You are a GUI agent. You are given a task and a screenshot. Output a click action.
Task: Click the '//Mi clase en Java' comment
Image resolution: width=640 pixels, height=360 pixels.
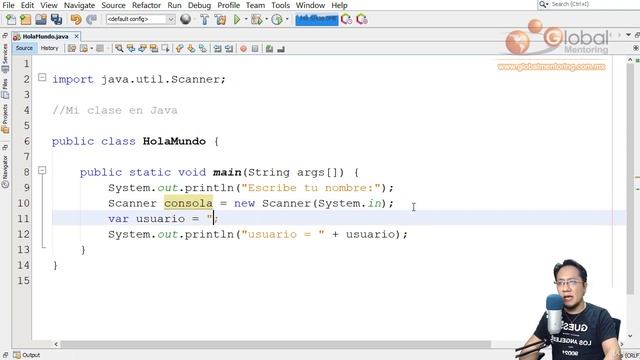(x=115, y=110)
